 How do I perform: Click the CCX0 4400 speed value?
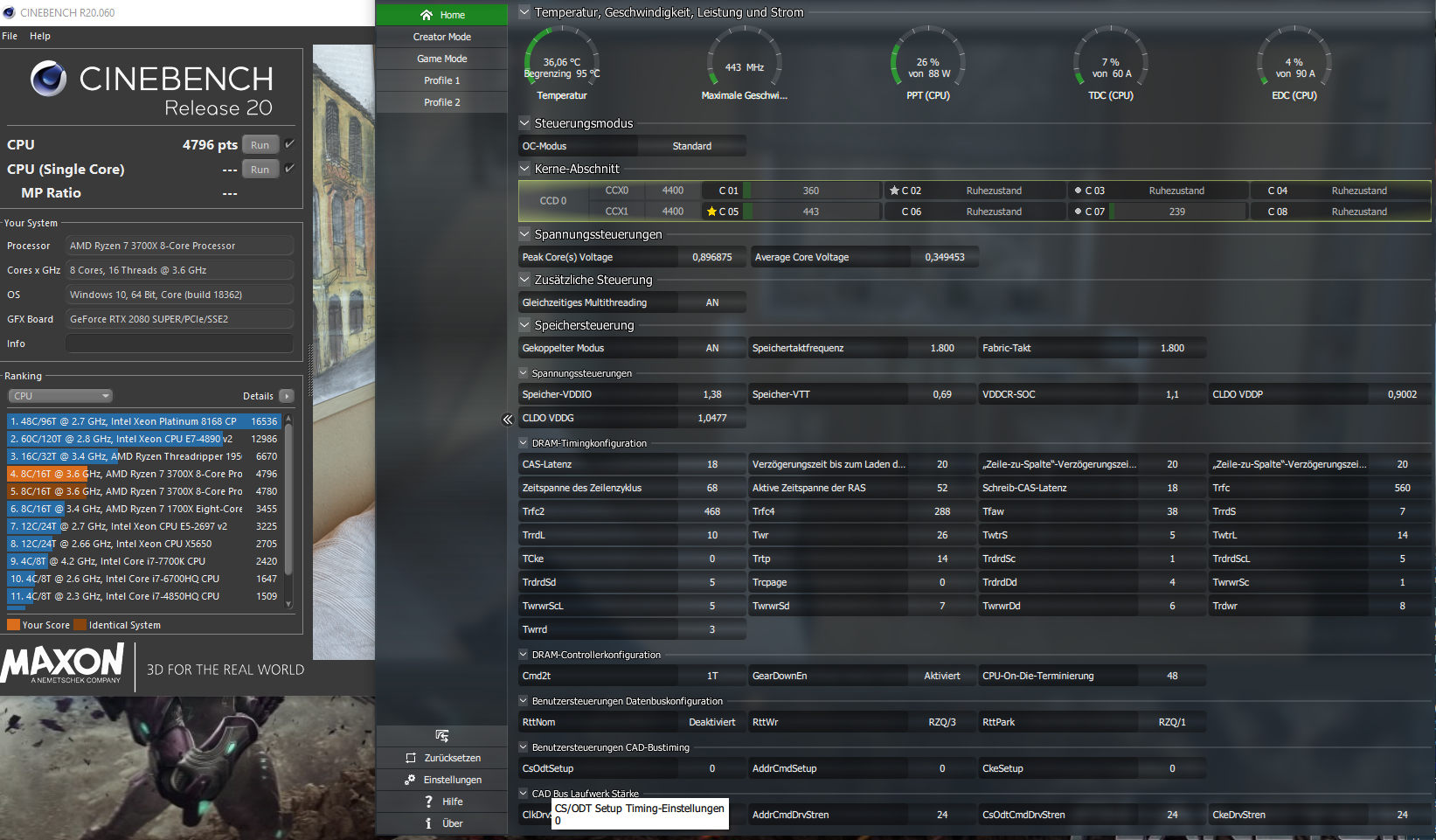[x=673, y=191]
